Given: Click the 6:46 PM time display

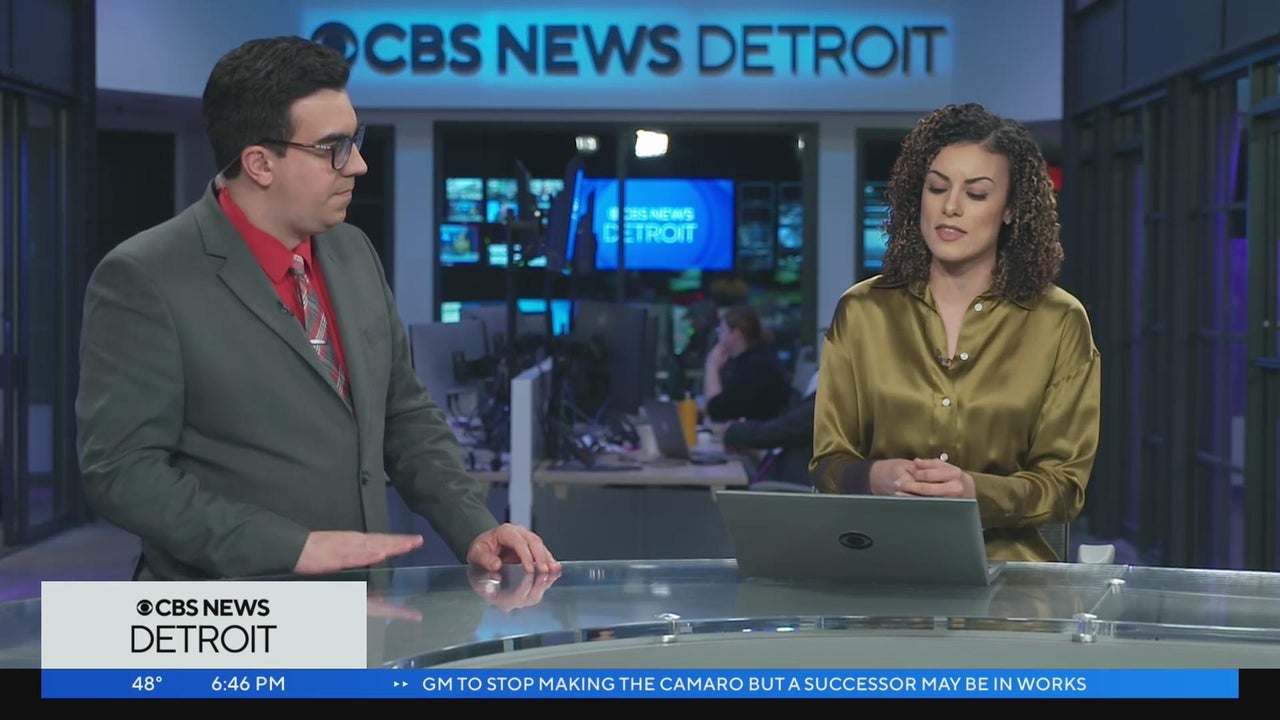Looking at the screenshot, I should tap(247, 684).
